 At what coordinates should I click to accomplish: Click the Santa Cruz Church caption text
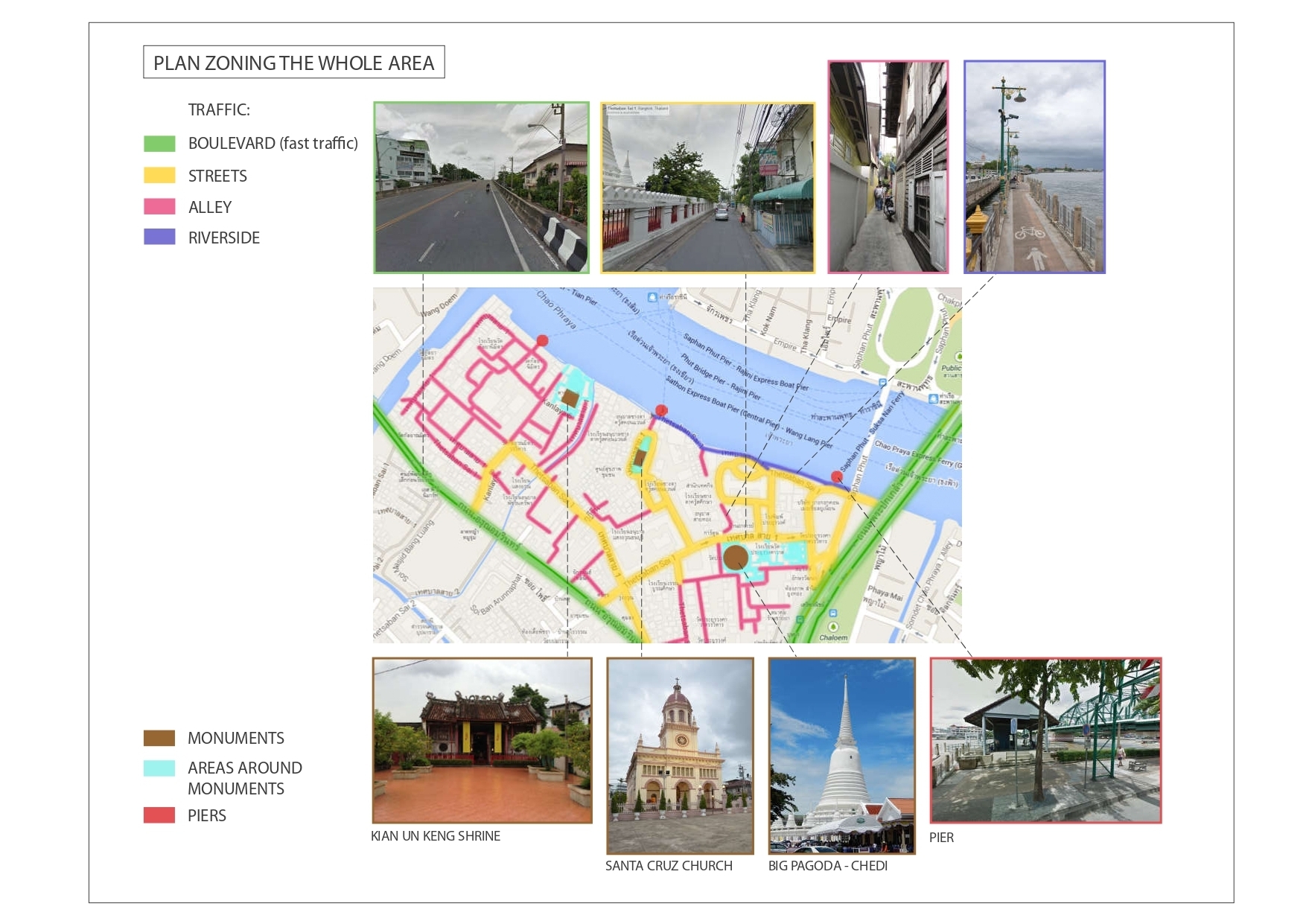tap(669, 866)
